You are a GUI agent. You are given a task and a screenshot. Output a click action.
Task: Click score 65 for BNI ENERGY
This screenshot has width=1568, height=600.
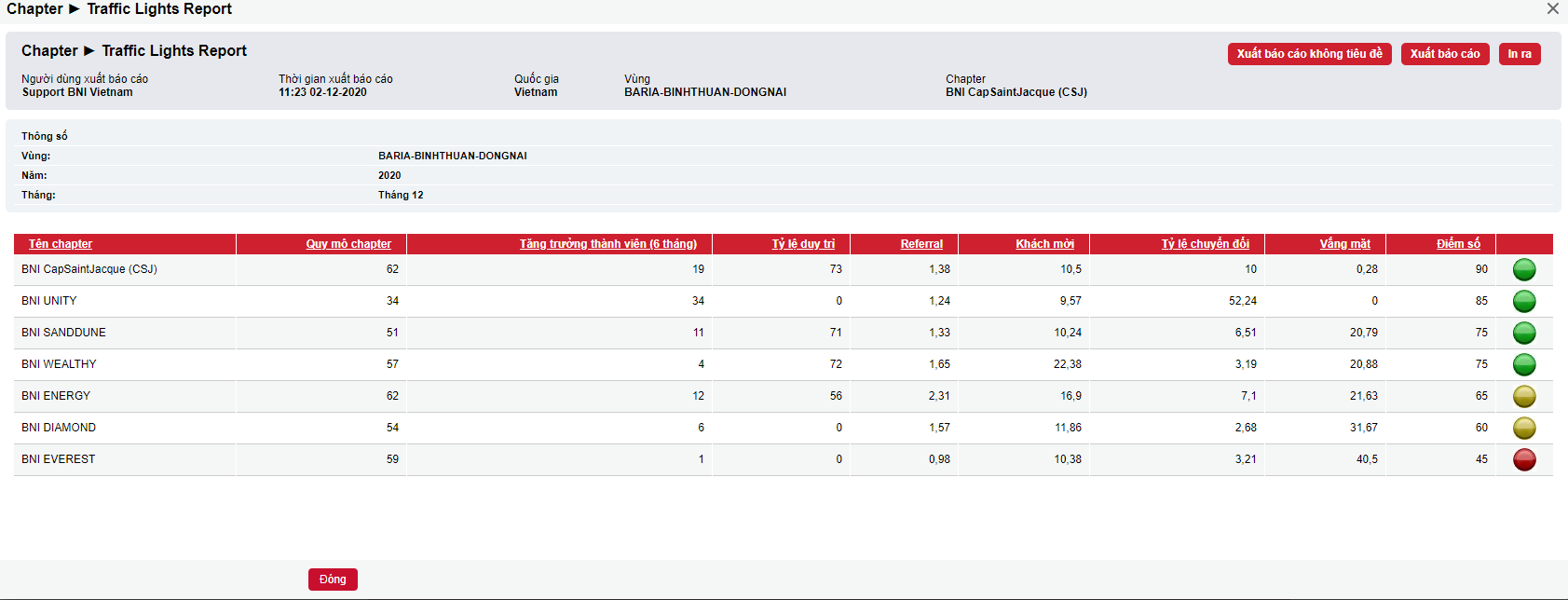[x=1481, y=396]
